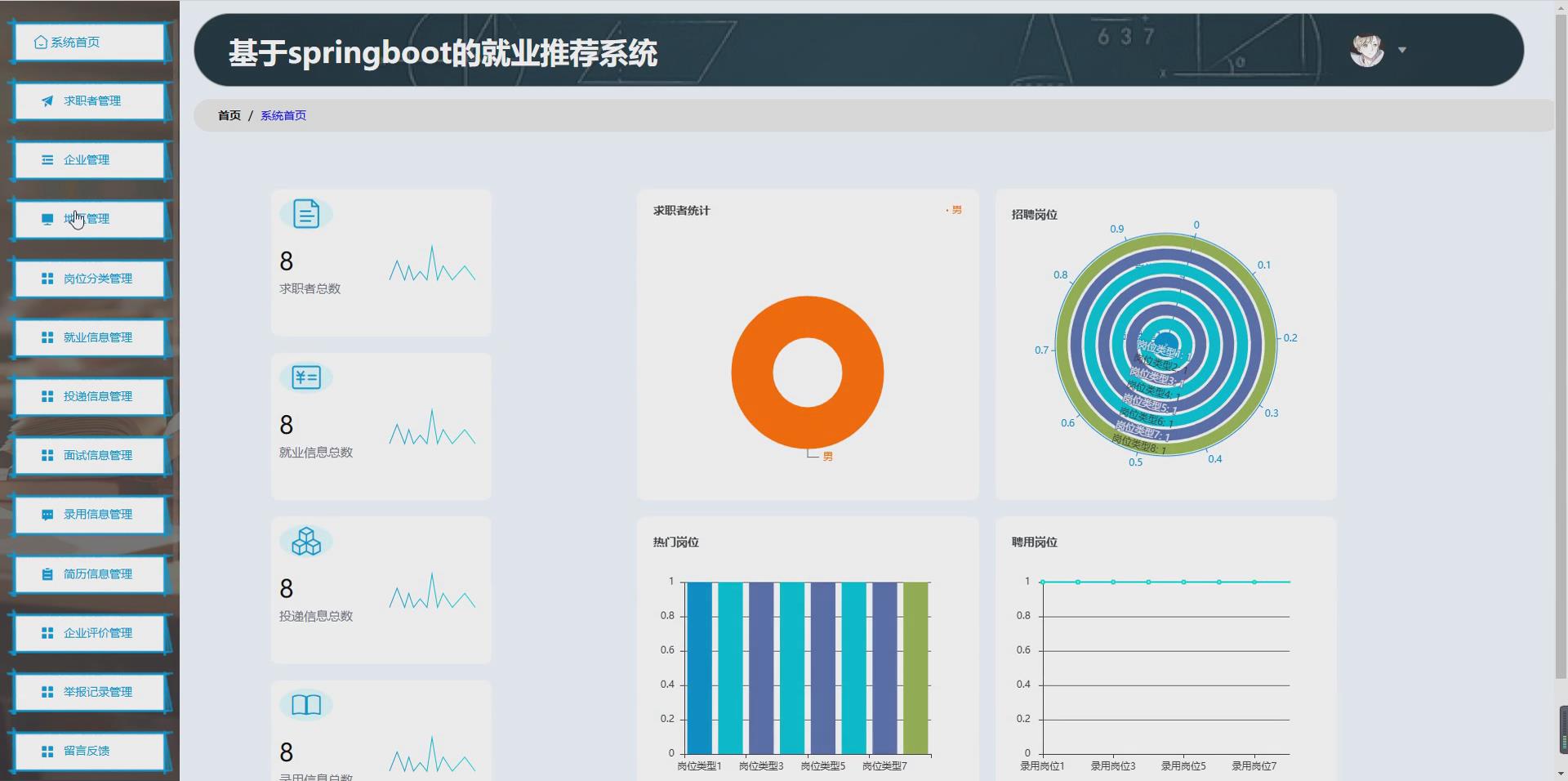Click the document icon above 求职者总数

(x=306, y=214)
